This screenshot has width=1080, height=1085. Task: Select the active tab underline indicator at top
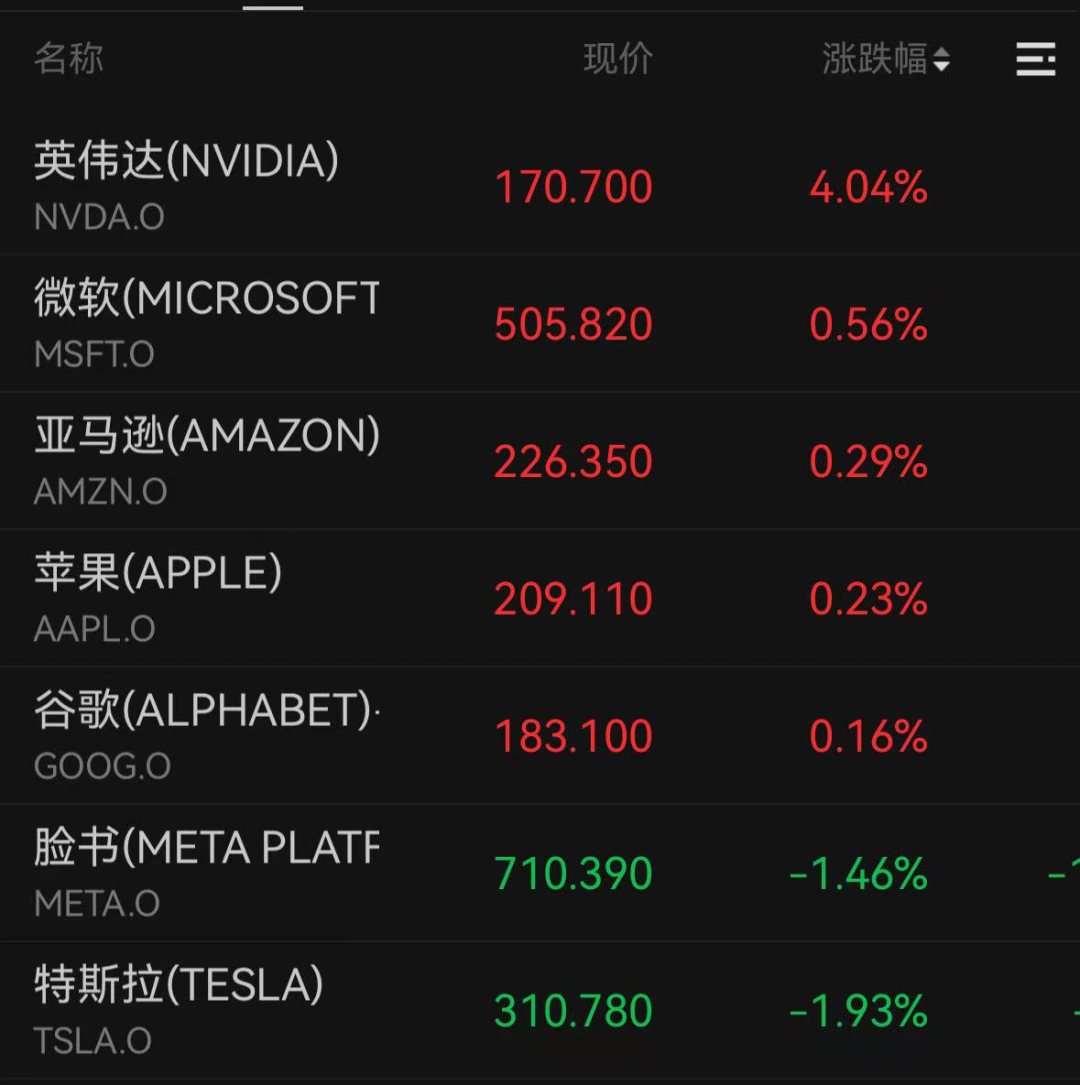point(272,6)
